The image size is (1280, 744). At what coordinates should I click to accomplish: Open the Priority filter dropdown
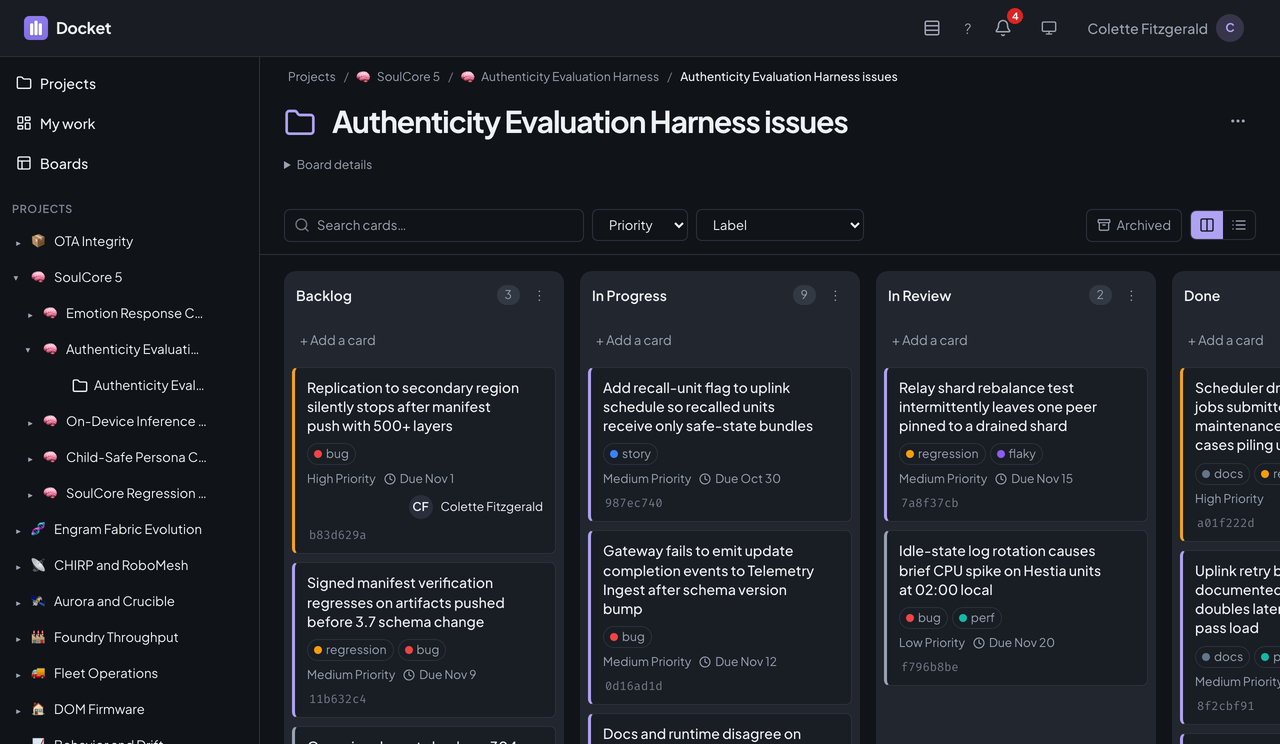tap(640, 225)
